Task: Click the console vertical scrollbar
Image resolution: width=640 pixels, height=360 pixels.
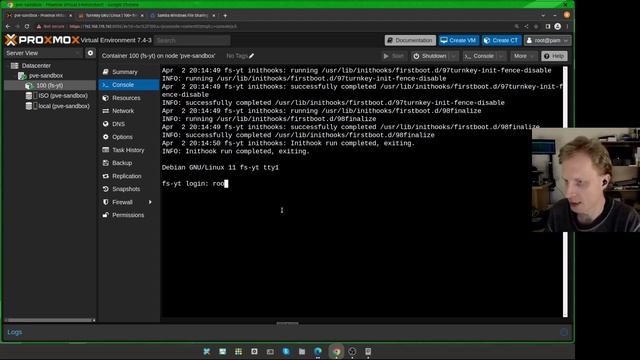Action: pyautogui.click(x=565, y=192)
